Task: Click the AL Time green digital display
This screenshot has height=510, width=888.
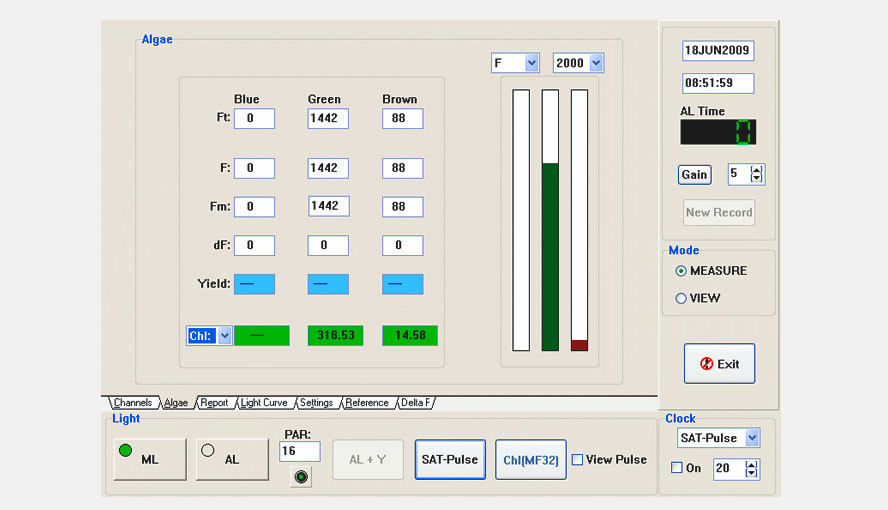Action: tap(718, 132)
